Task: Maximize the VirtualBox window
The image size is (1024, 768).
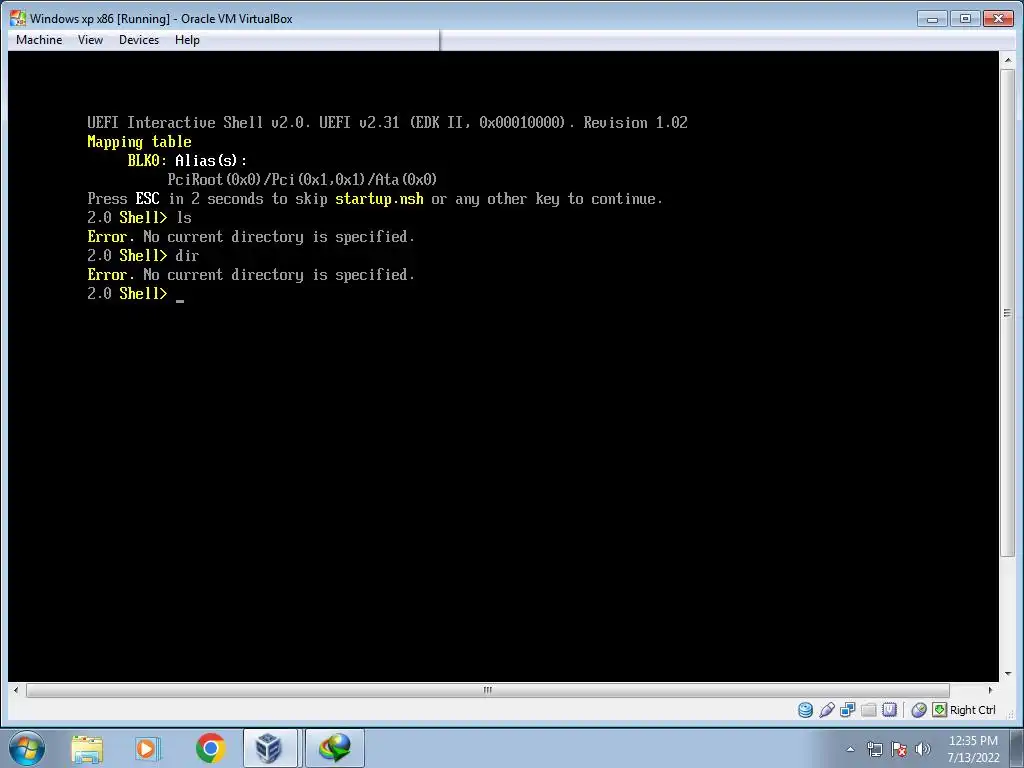Action: pyautogui.click(x=965, y=18)
